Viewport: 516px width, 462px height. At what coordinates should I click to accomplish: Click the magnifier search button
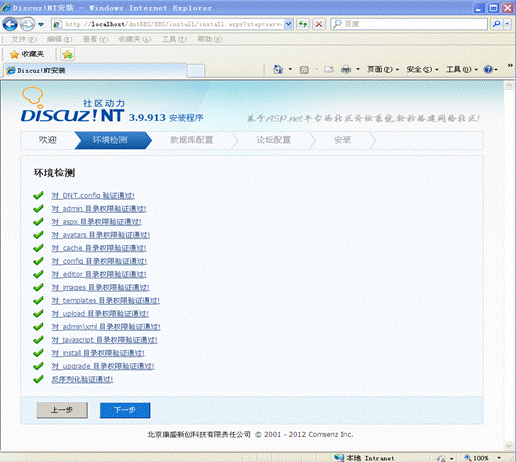(x=496, y=24)
